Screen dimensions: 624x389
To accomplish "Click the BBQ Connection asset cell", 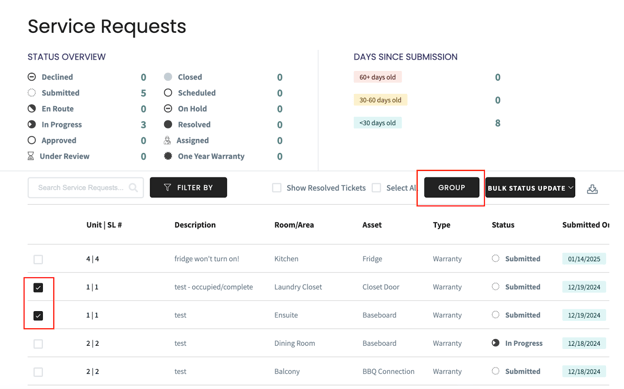I will (x=388, y=371).
